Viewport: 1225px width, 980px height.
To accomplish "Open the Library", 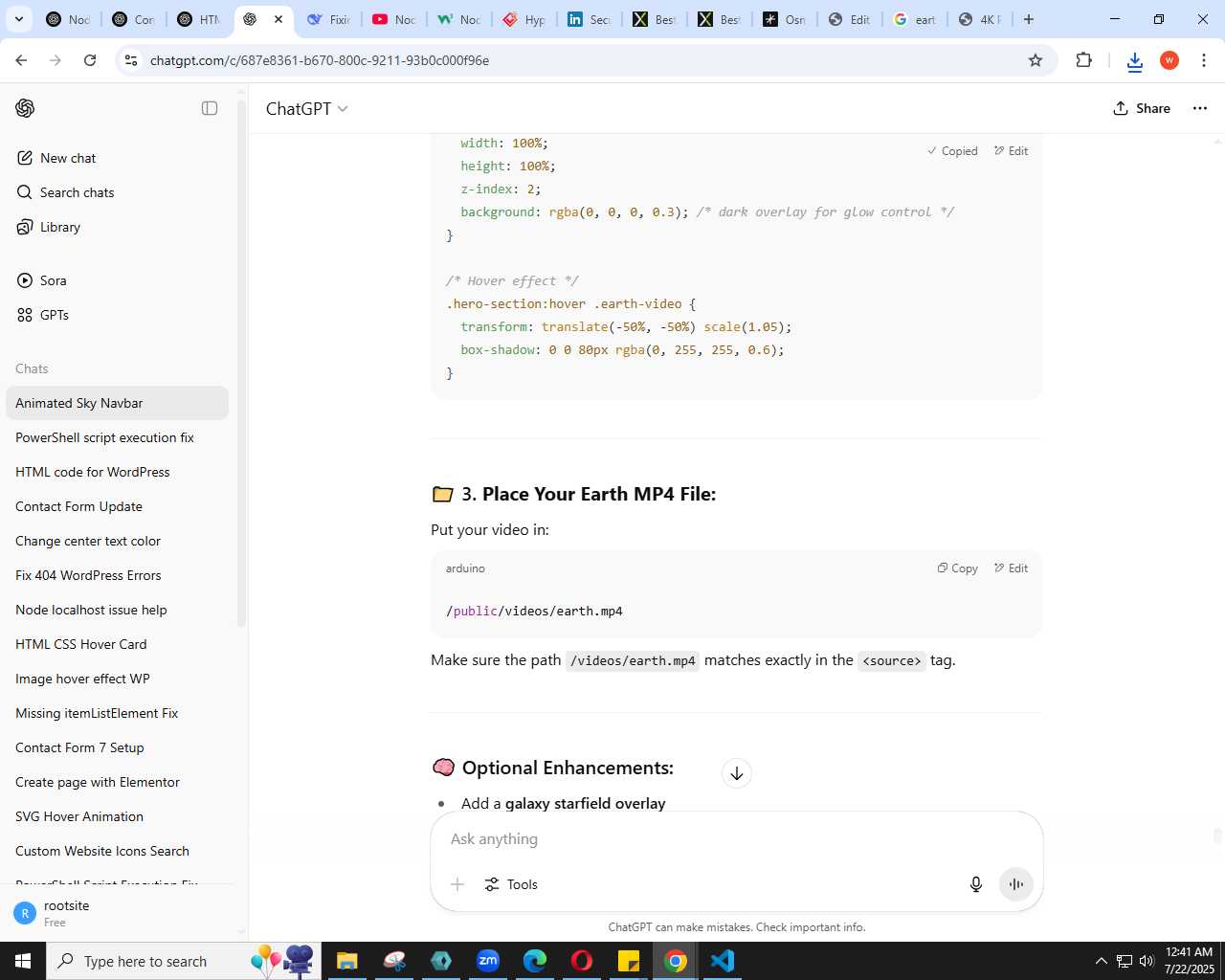I will point(117,227).
